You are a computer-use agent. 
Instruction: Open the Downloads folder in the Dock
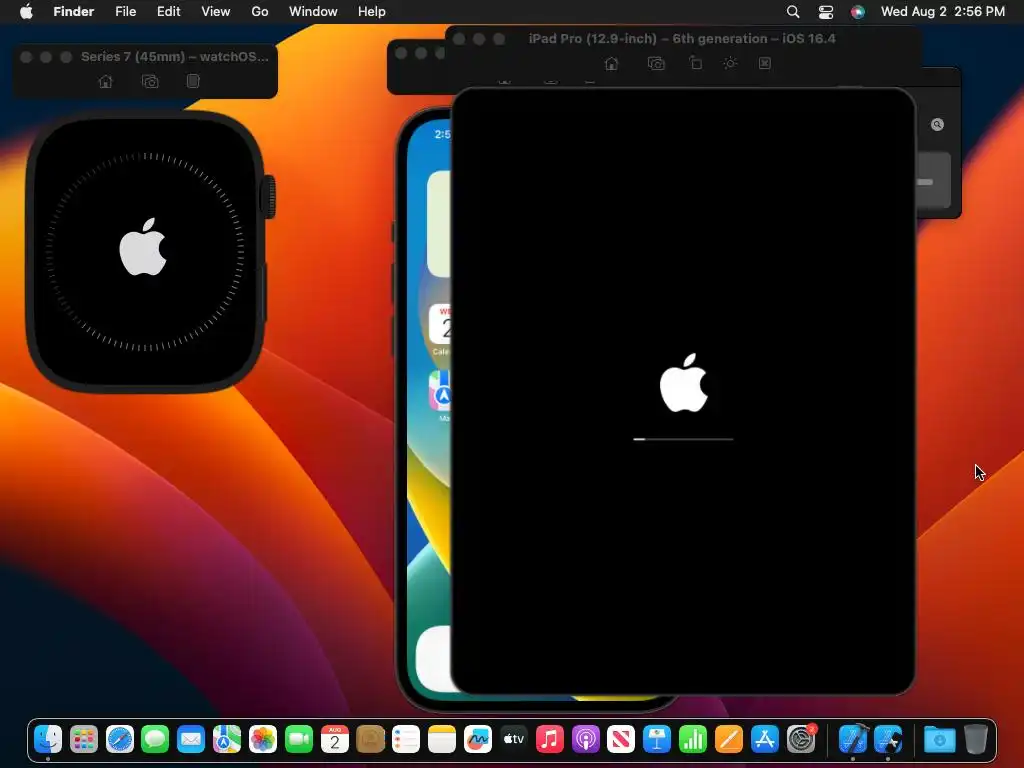coord(939,739)
